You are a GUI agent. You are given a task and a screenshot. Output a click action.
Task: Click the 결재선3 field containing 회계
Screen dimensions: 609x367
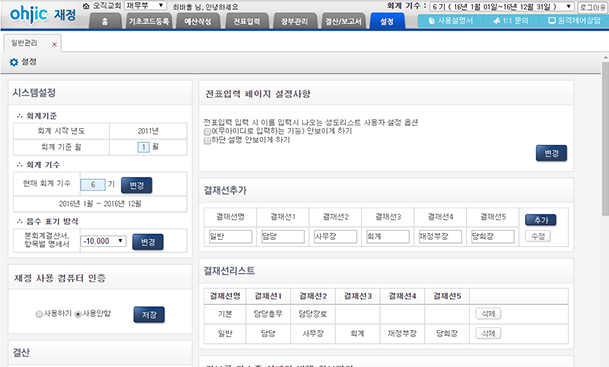[388, 237]
